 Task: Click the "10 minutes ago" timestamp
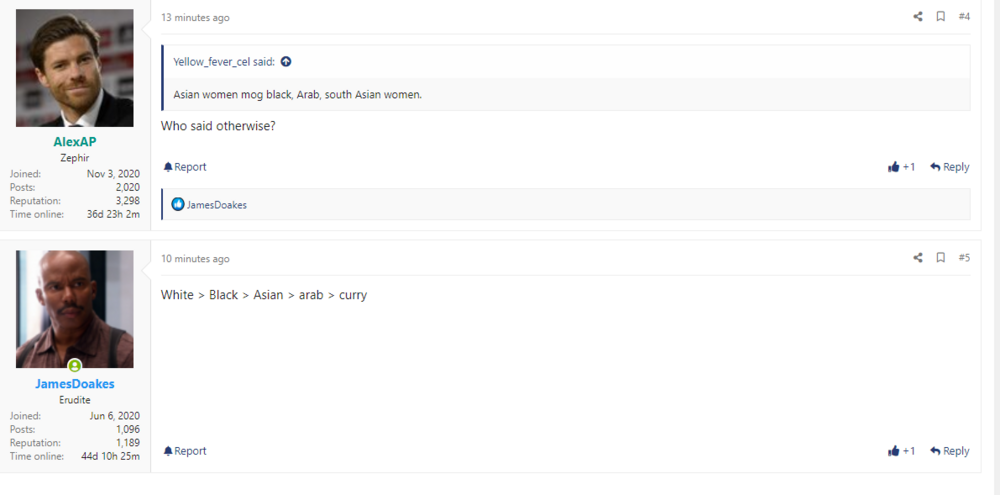point(195,259)
